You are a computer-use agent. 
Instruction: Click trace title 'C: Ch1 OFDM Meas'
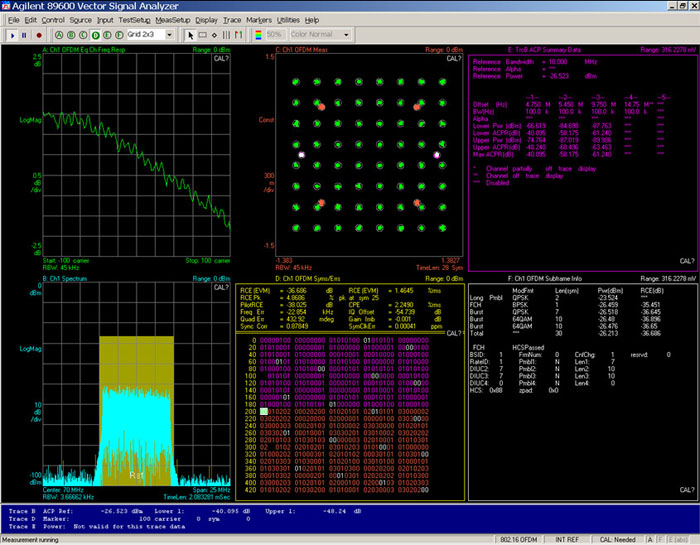301,50
